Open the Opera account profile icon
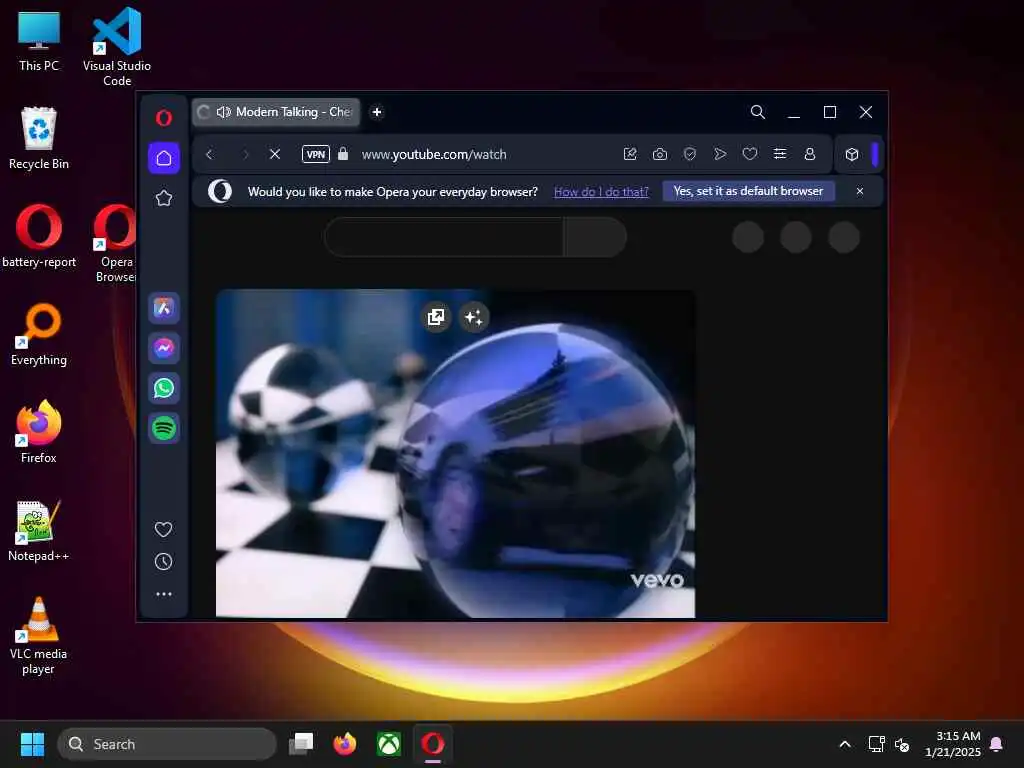 pos(810,154)
